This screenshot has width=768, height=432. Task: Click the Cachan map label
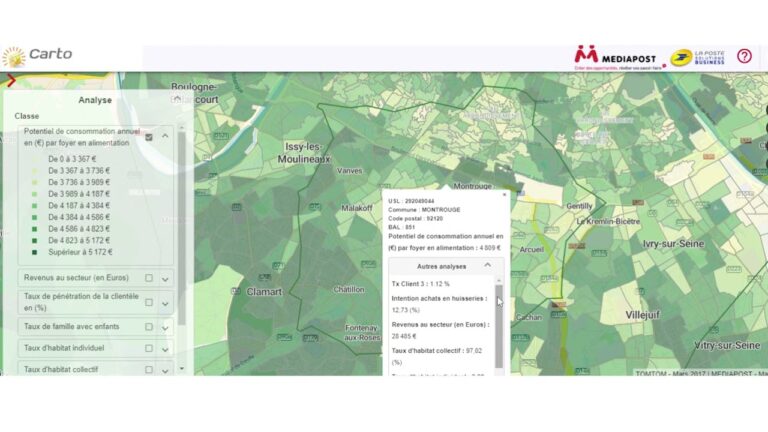528,317
